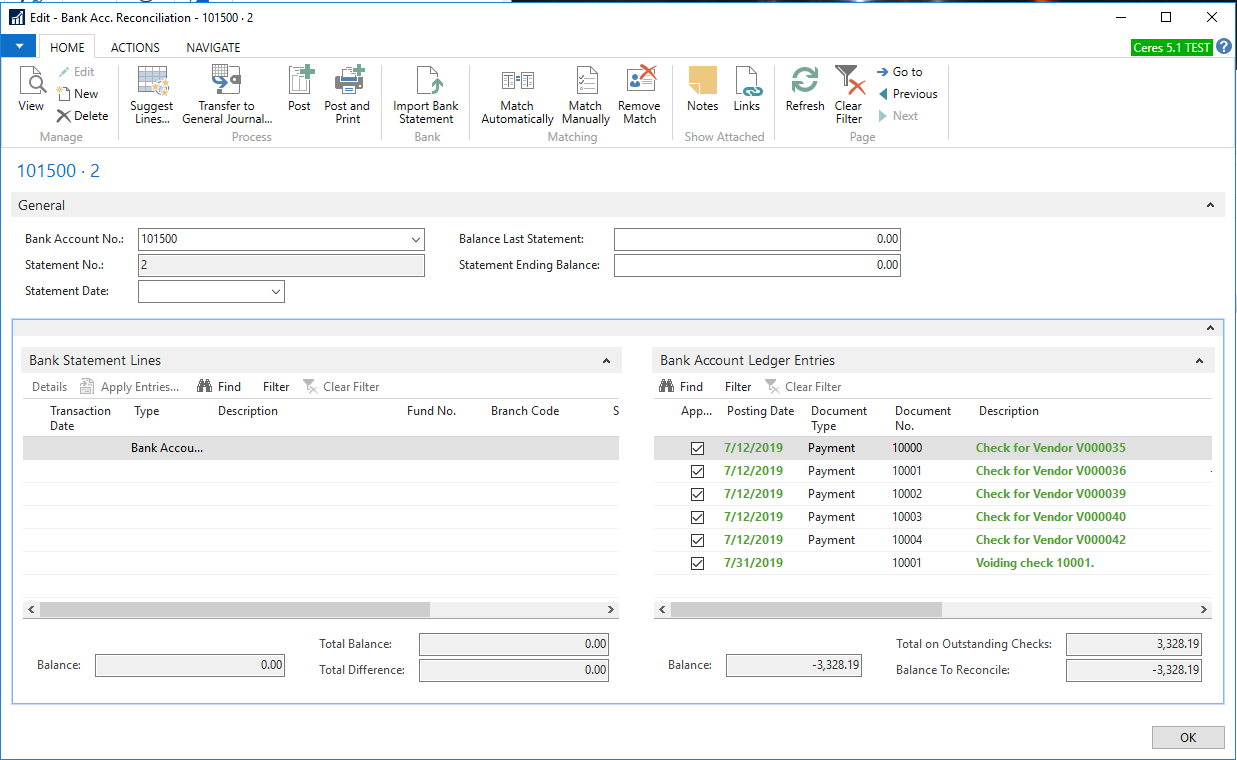Open the NAVIGATE ribbon tab

(213, 47)
